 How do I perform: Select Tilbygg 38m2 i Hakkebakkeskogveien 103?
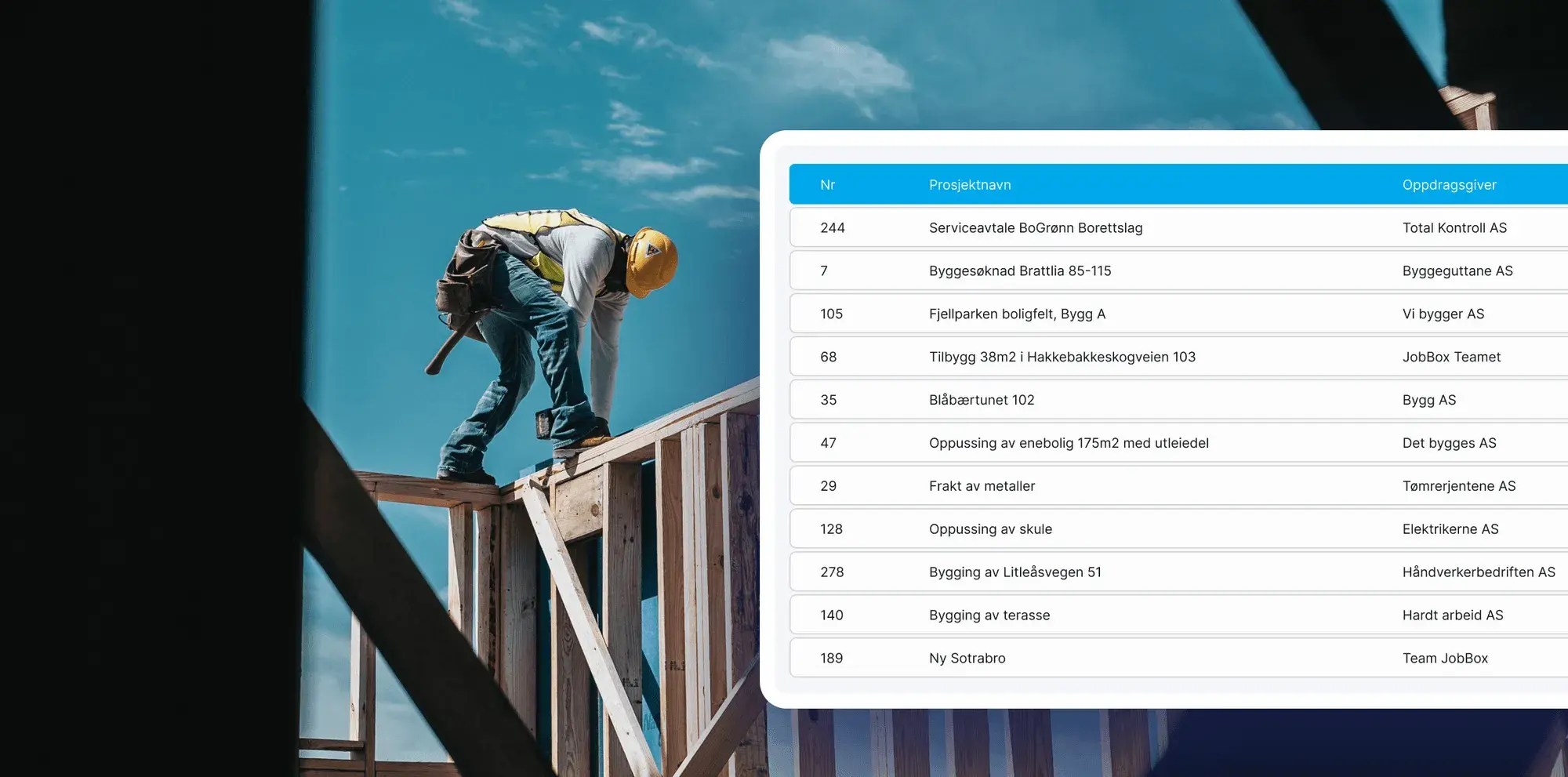click(1062, 358)
